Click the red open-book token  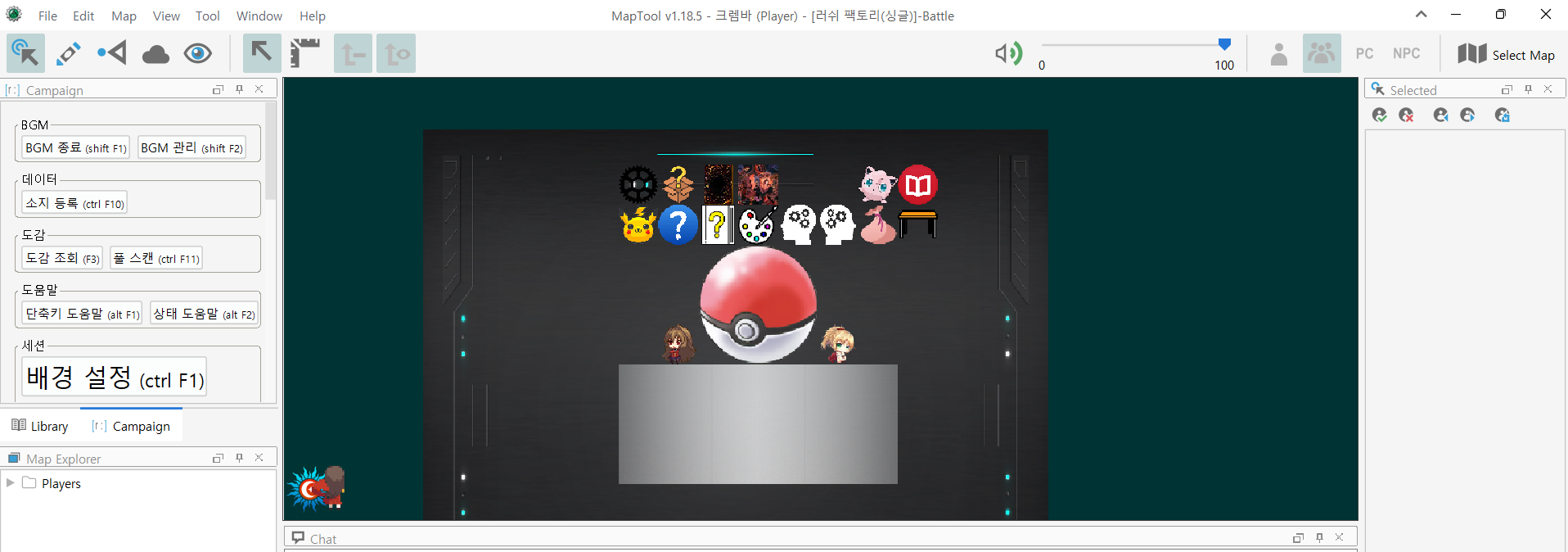pyautogui.click(x=917, y=184)
